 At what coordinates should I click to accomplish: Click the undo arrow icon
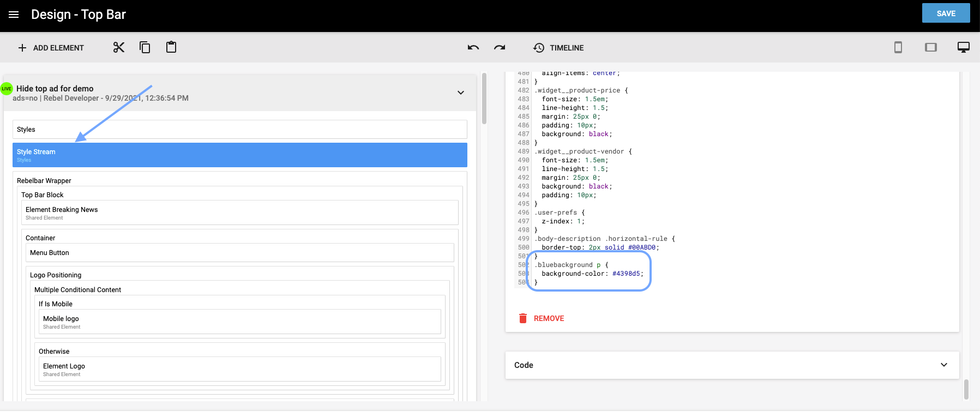tap(473, 48)
